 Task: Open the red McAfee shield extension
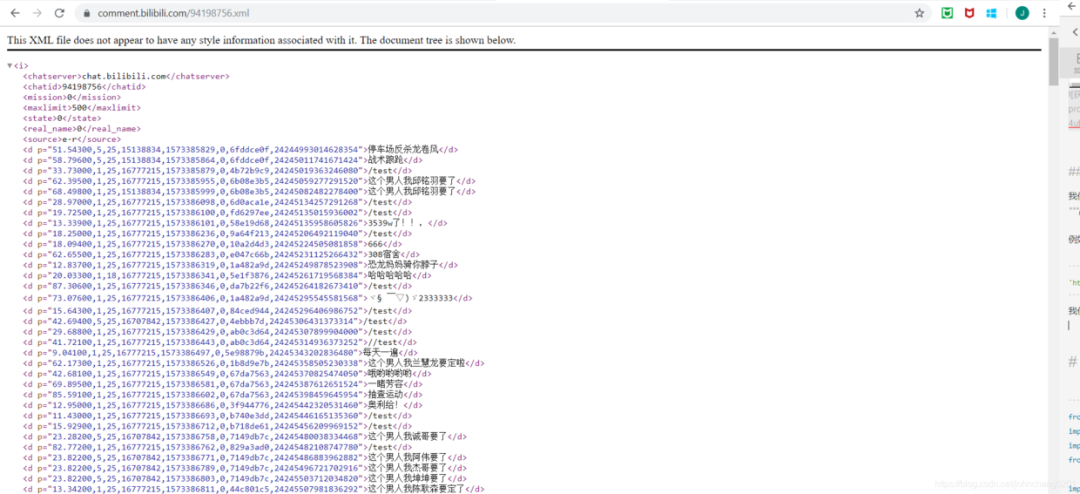coord(969,13)
